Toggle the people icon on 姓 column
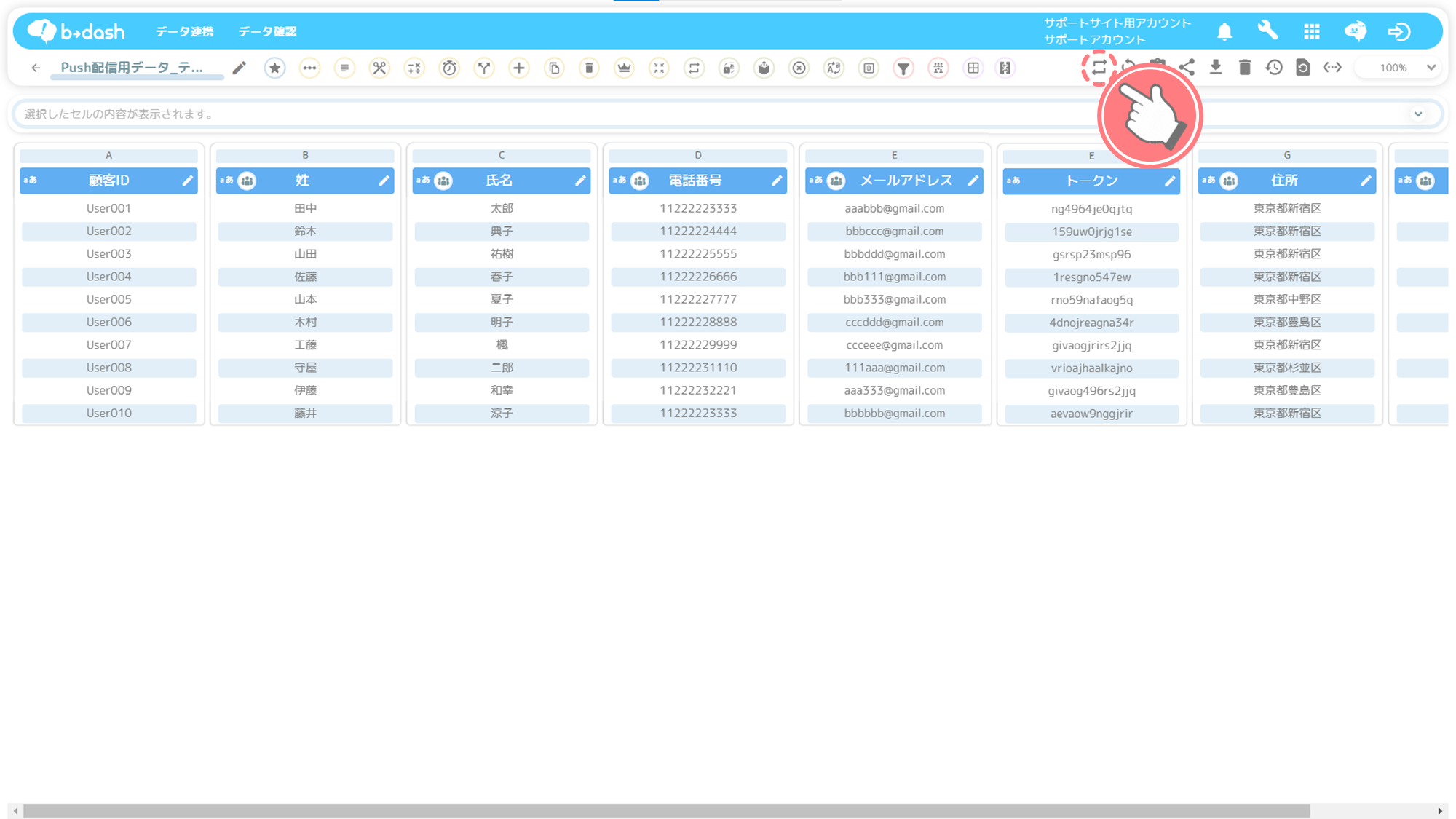This screenshot has width=1456, height=819. click(x=248, y=181)
